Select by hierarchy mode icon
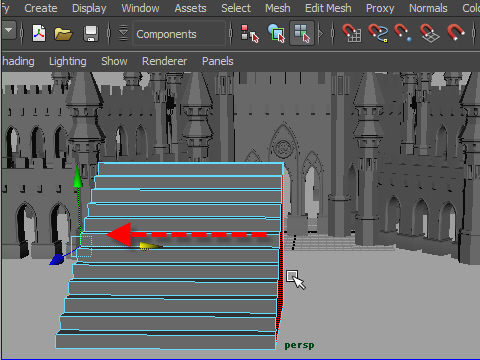 click(x=249, y=33)
